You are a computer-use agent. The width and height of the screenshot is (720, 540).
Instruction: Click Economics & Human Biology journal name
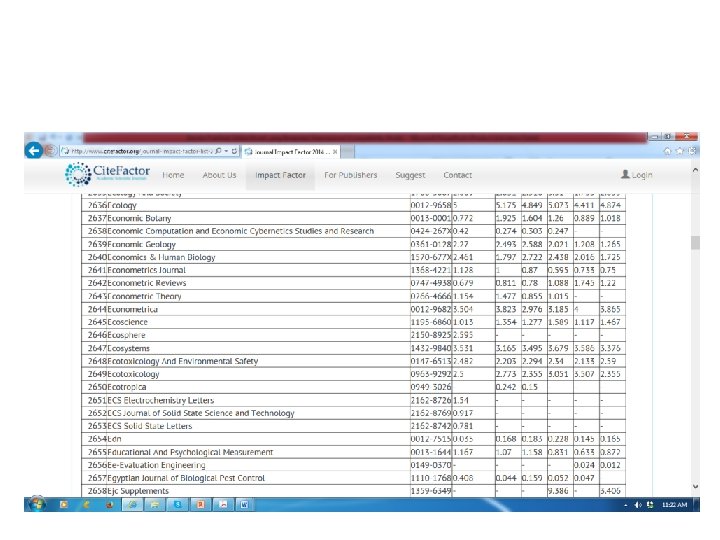point(161,257)
